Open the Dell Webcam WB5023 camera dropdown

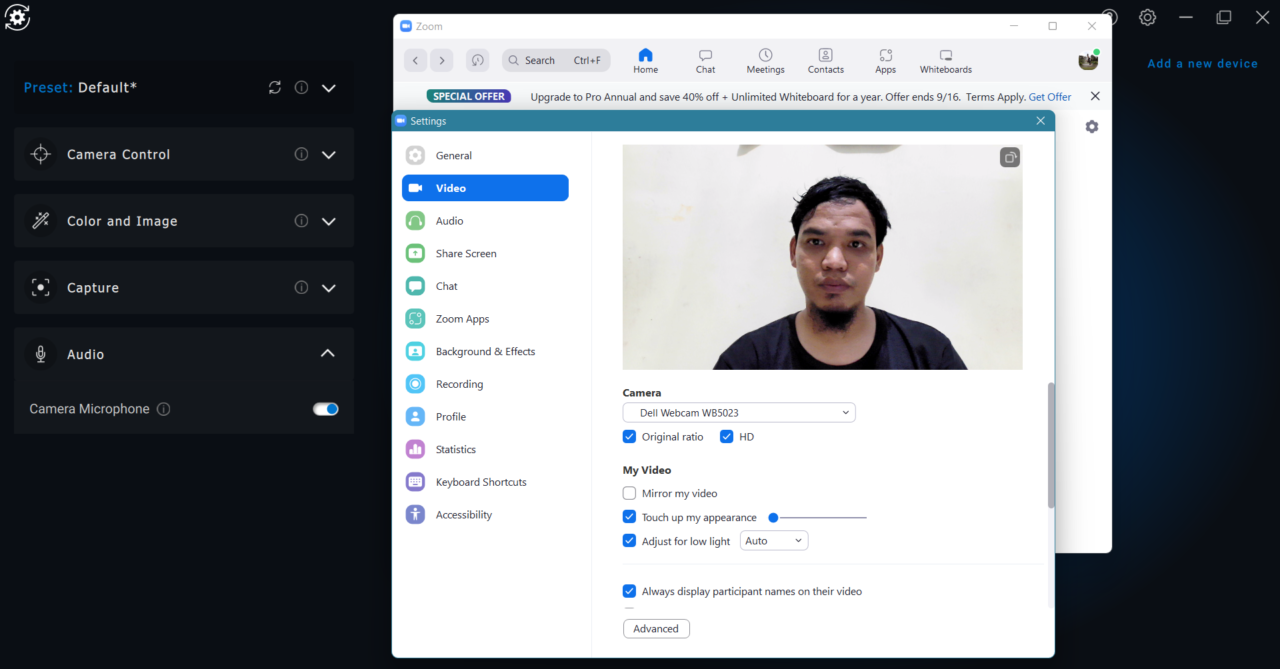(739, 412)
